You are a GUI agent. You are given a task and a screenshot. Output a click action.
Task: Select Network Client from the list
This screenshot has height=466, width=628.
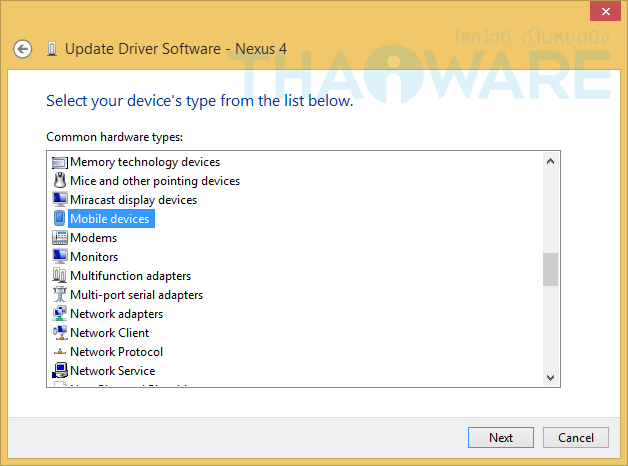click(109, 333)
